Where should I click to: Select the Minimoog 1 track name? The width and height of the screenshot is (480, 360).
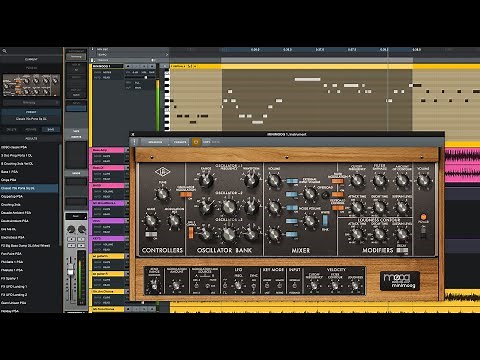click(x=107, y=66)
